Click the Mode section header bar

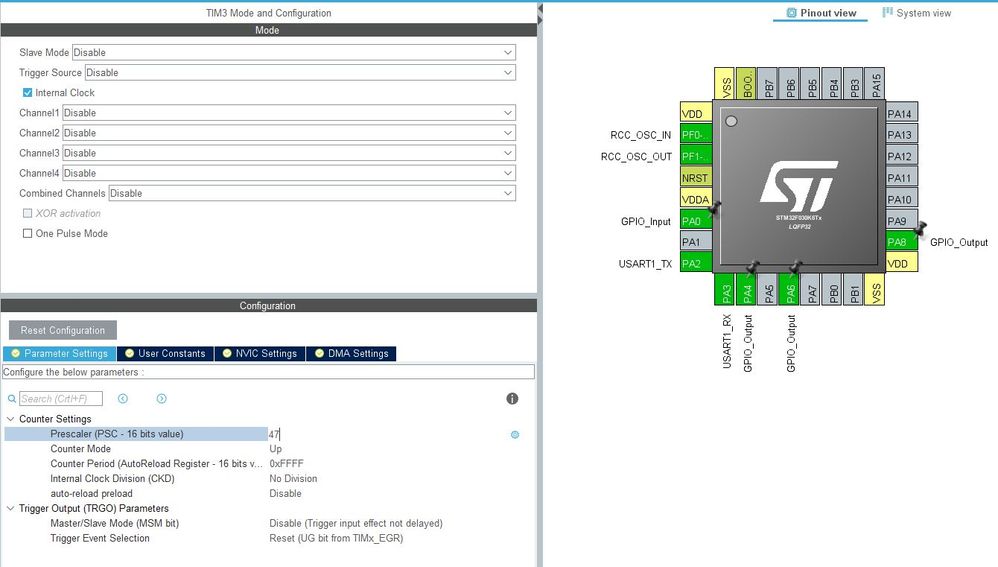coord(269,30)
